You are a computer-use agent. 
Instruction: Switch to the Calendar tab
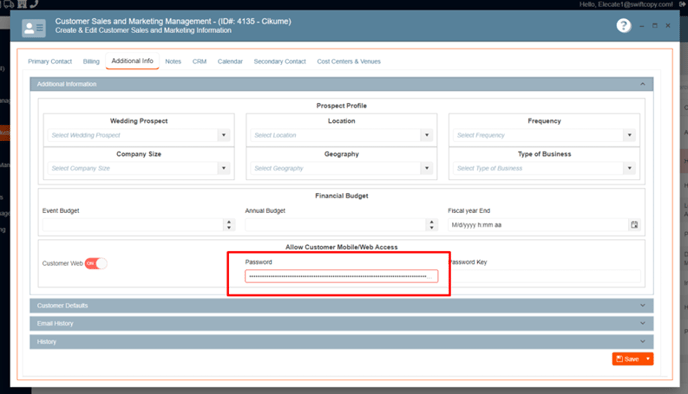coord(230,61)
